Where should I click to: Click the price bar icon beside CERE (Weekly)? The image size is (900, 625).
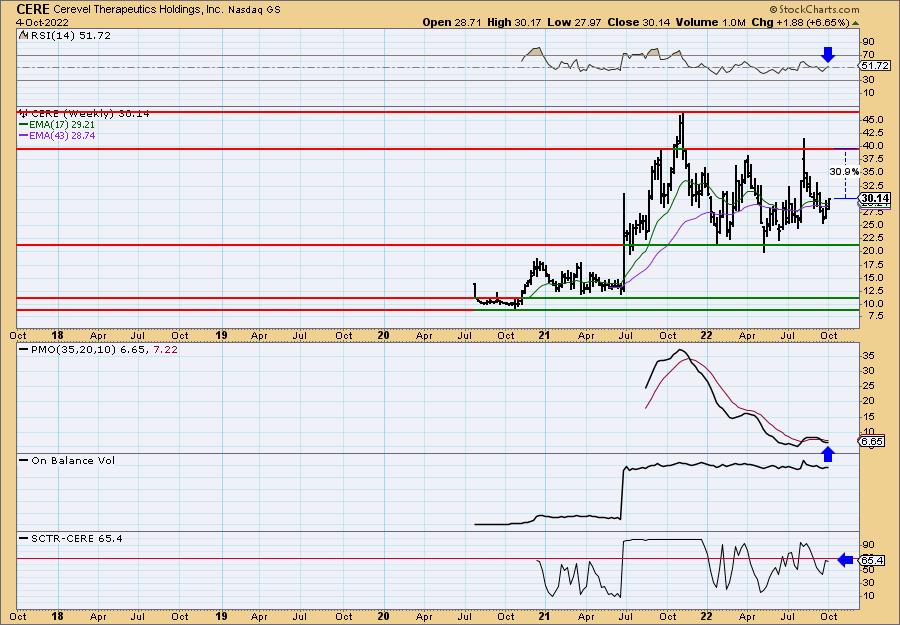(x=24, y=113)
